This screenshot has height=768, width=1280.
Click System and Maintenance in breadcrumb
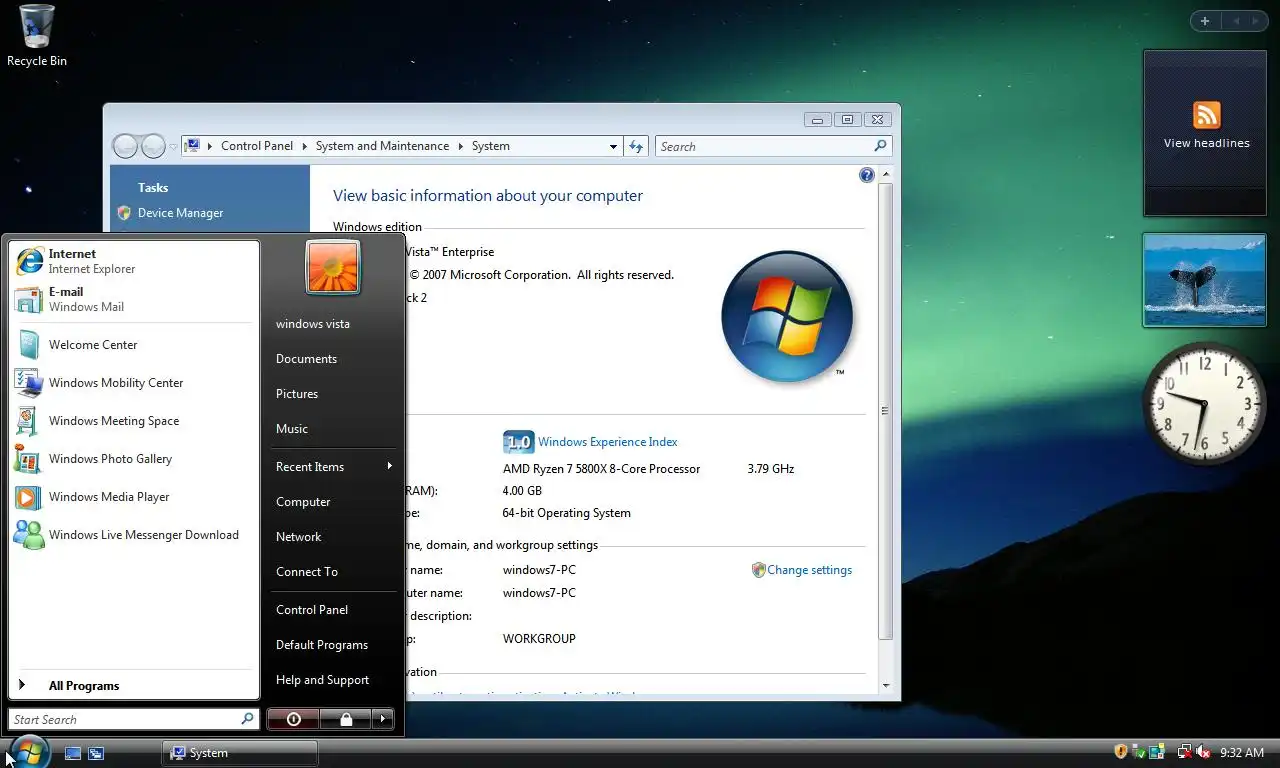pyautogui.click(x=382, y=146)
